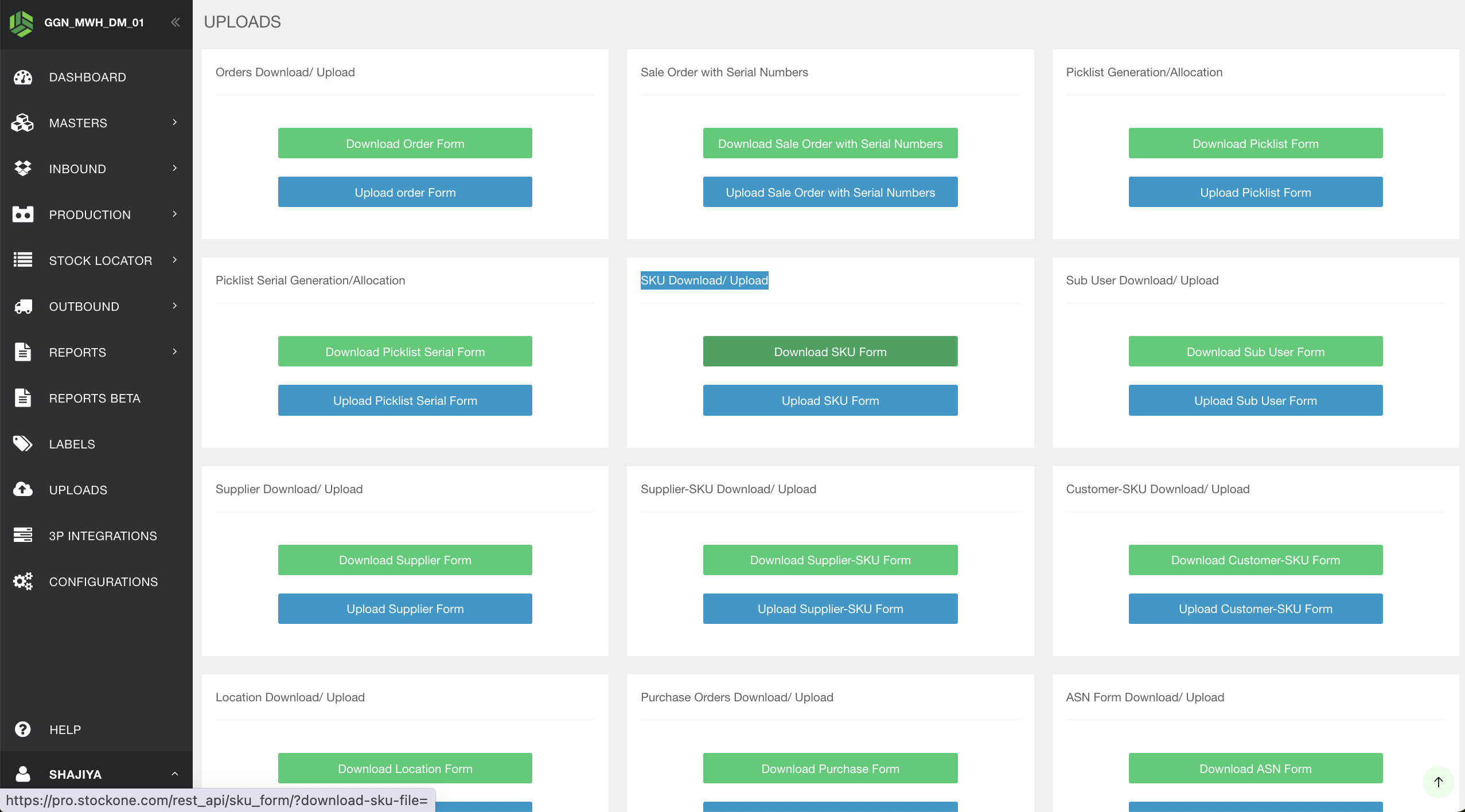Click the Uploads cloud icon
This screenshot has height=812, width=1465.
23,489
